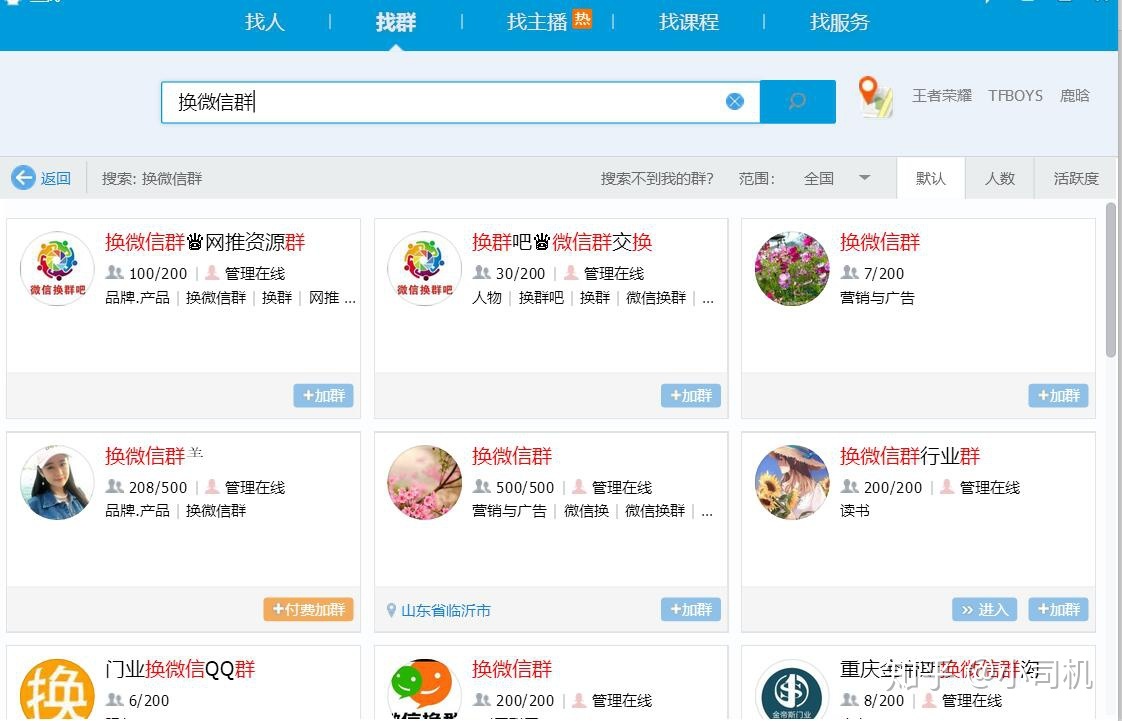Image resolution: width=1122 pixels, height=721 pixels.
Task: Click 返回 link
Action: pos(55,178)
